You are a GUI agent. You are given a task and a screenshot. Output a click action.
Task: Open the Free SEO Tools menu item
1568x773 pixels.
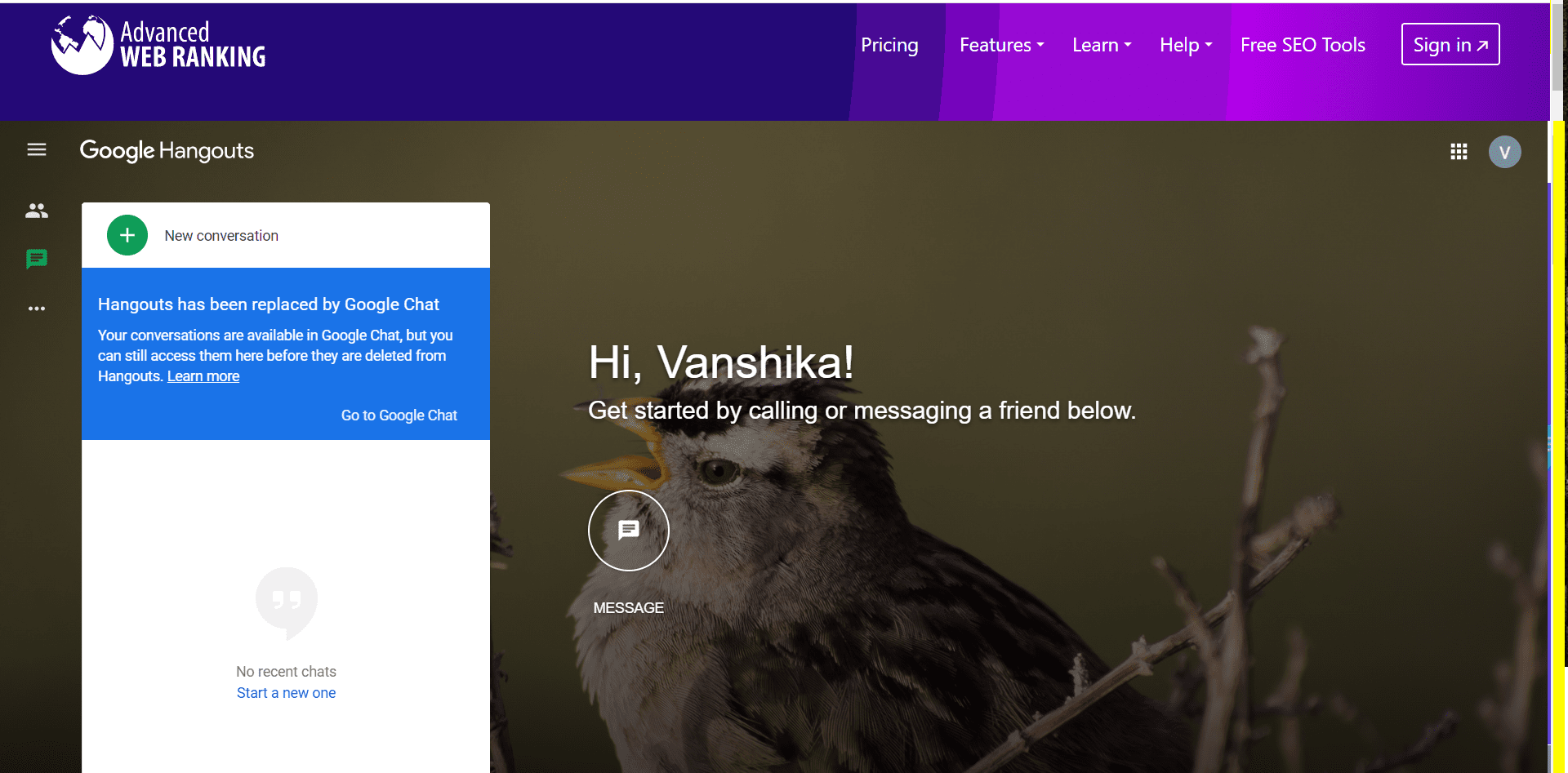pyautogui.click(x=1303, y=45)
